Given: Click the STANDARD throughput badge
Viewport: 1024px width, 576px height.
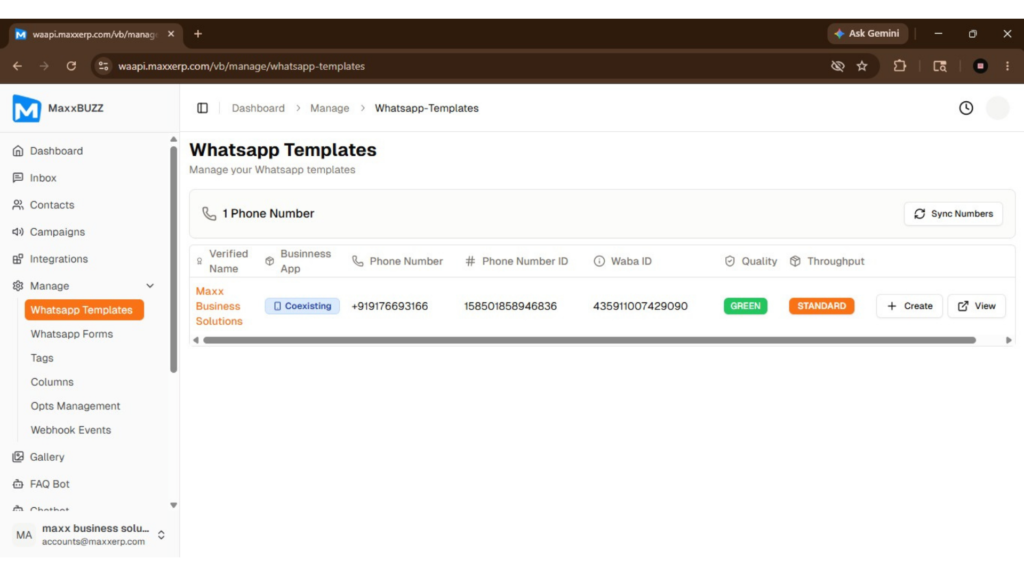Looking at the screenshot, I should 822,306.
